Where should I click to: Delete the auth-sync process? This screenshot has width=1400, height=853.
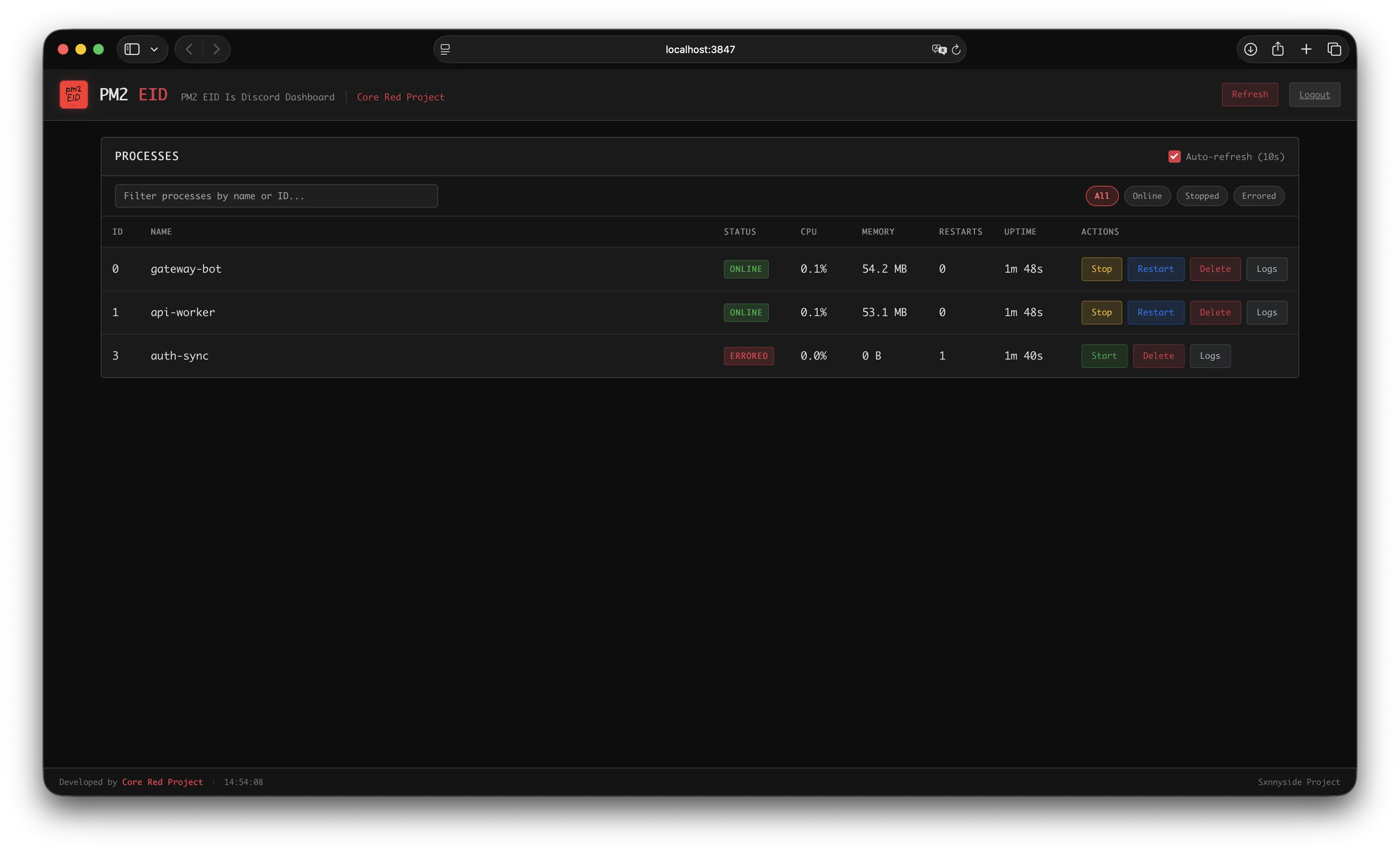point(1158,356)
